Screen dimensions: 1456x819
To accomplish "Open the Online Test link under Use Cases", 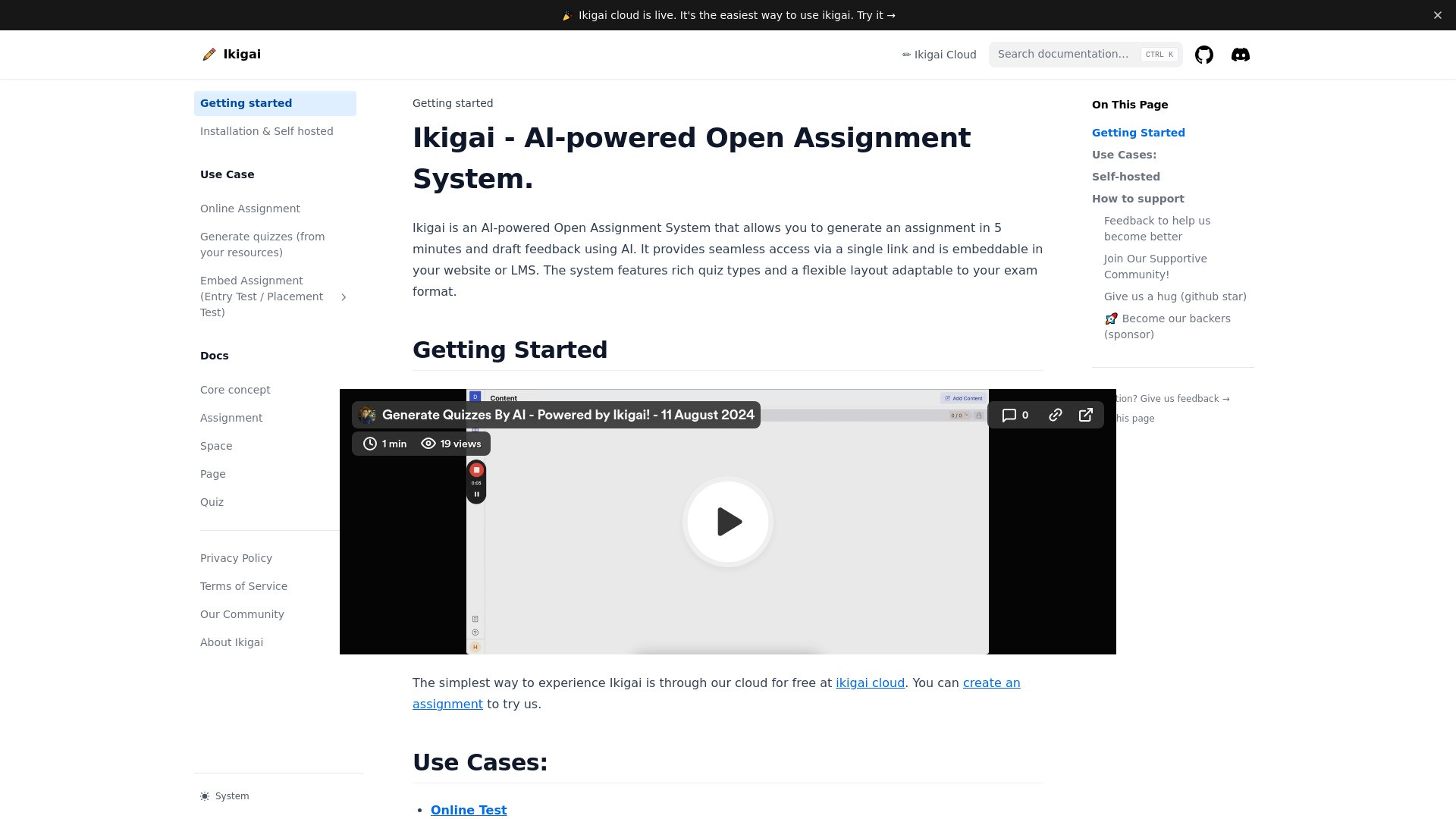I will point(468,809).
